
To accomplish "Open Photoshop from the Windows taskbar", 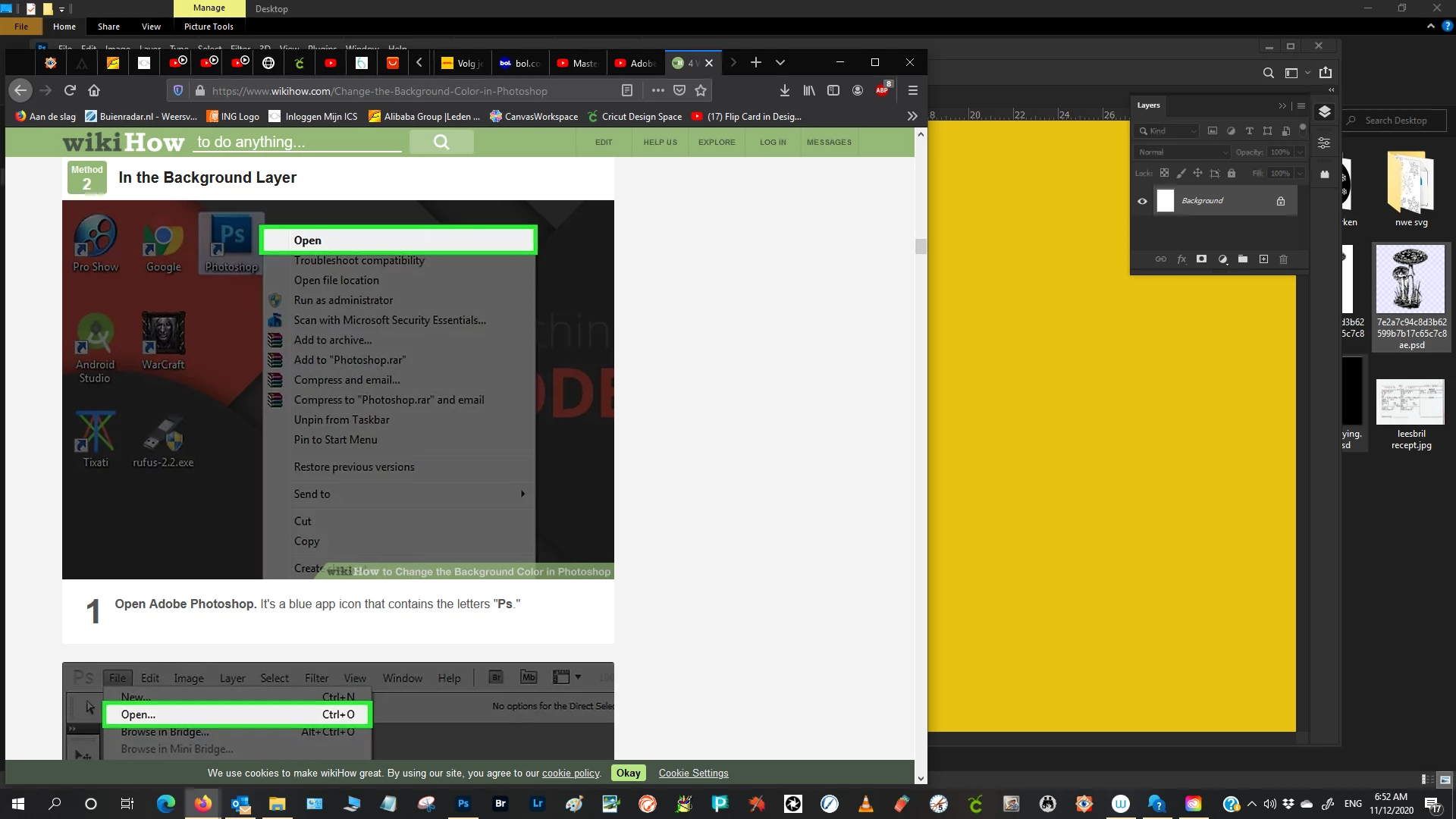I will pos(463,804).
